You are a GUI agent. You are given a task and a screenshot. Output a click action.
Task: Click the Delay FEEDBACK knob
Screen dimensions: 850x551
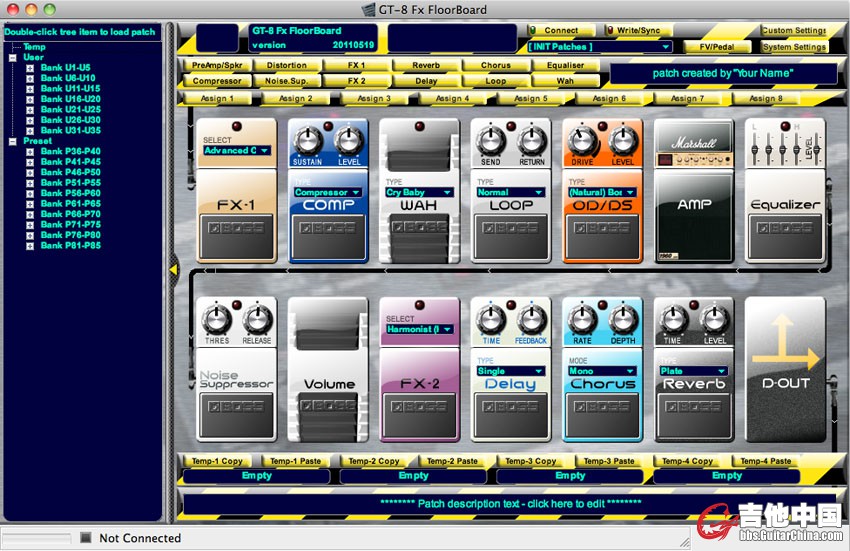(531, 319)
